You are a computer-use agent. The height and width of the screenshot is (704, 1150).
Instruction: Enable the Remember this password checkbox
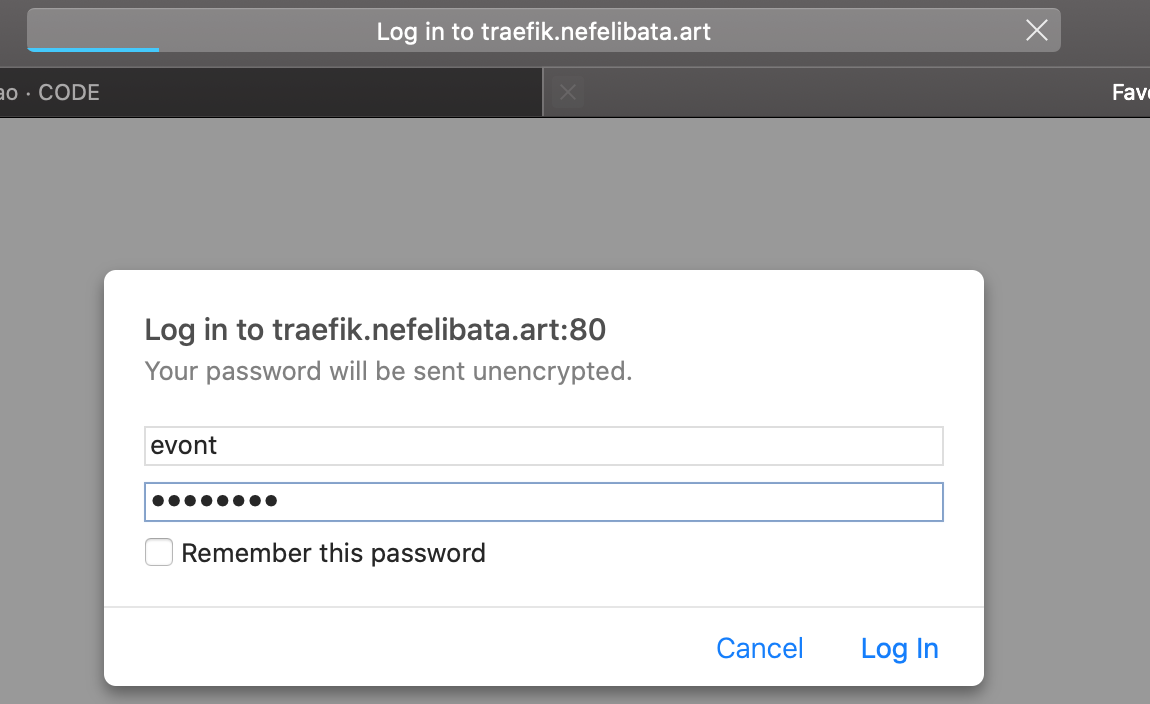[159, 553]
